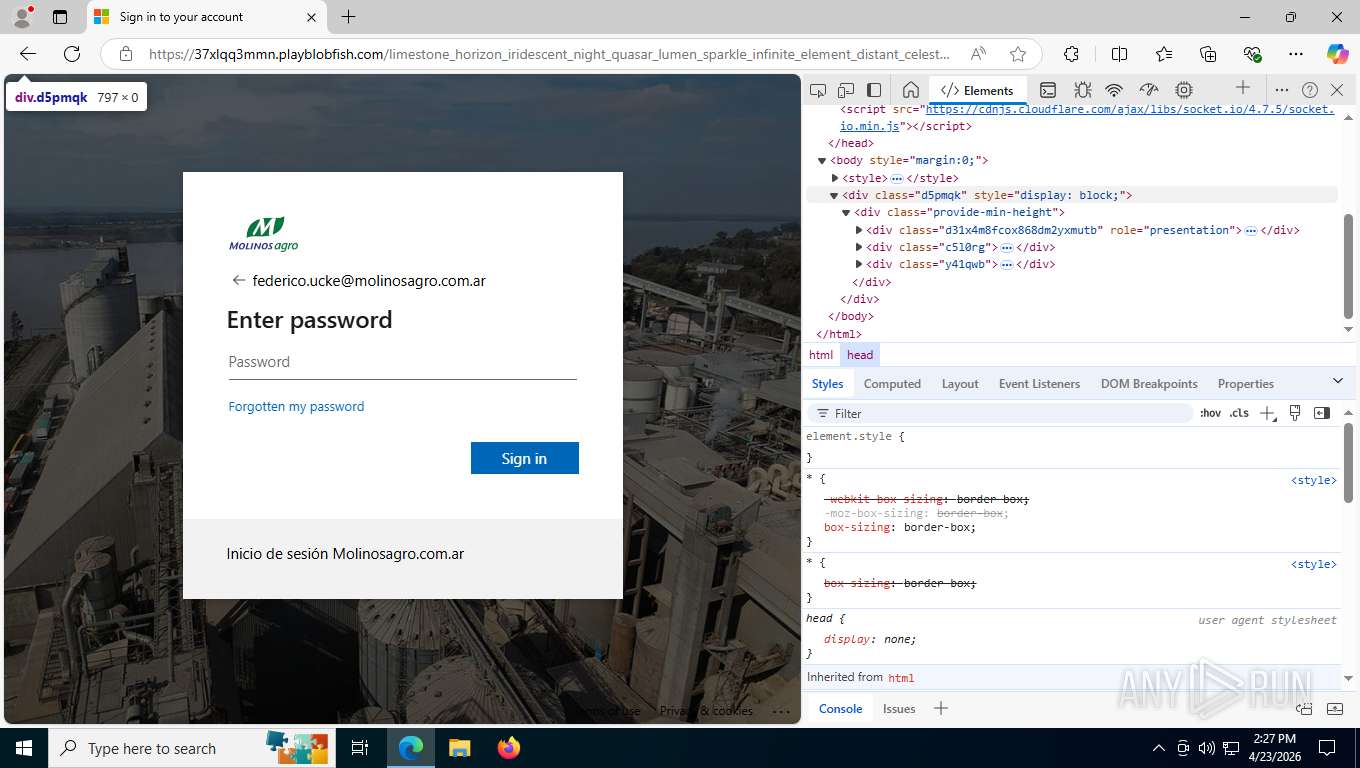1360x768 pixels.
Task: Open Edge Settings and more menu
Action: click(1296, 54)
